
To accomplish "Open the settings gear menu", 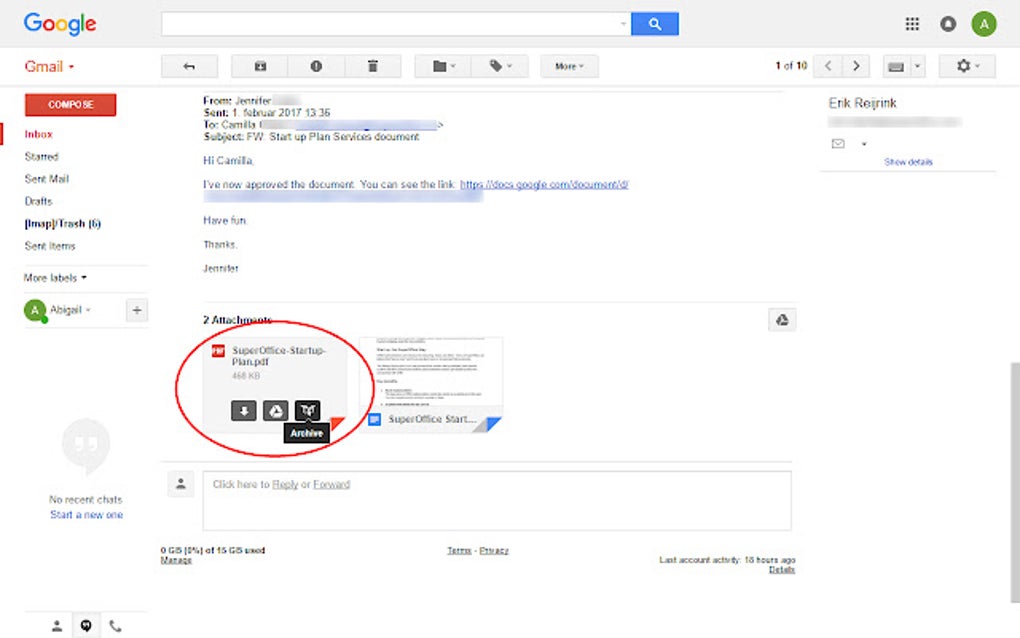I will pyautogui.click(x=966, y=66).
